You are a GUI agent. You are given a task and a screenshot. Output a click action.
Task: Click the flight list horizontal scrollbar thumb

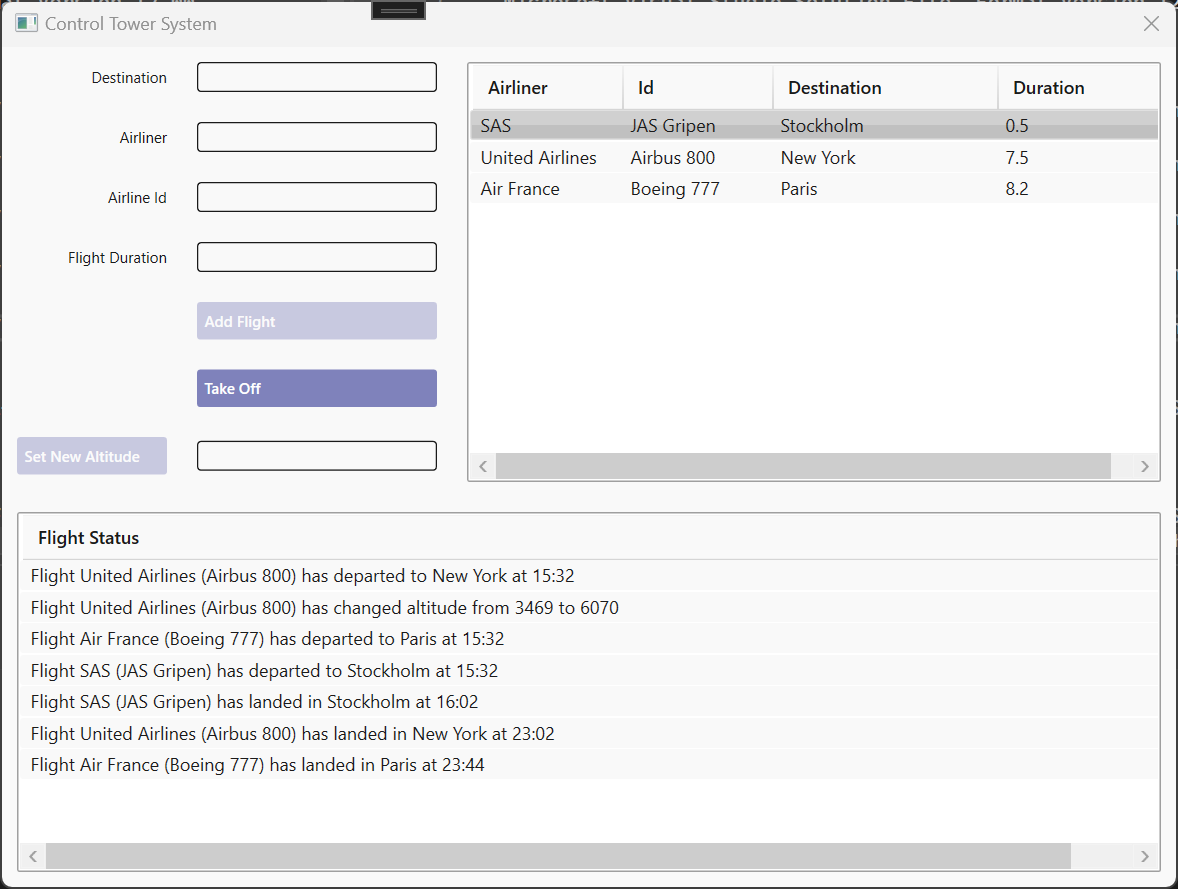click(x=803, y=466)
